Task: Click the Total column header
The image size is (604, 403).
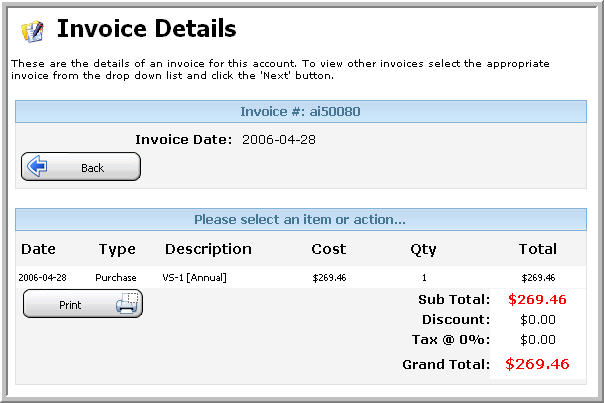Action: tap(538, 249)
